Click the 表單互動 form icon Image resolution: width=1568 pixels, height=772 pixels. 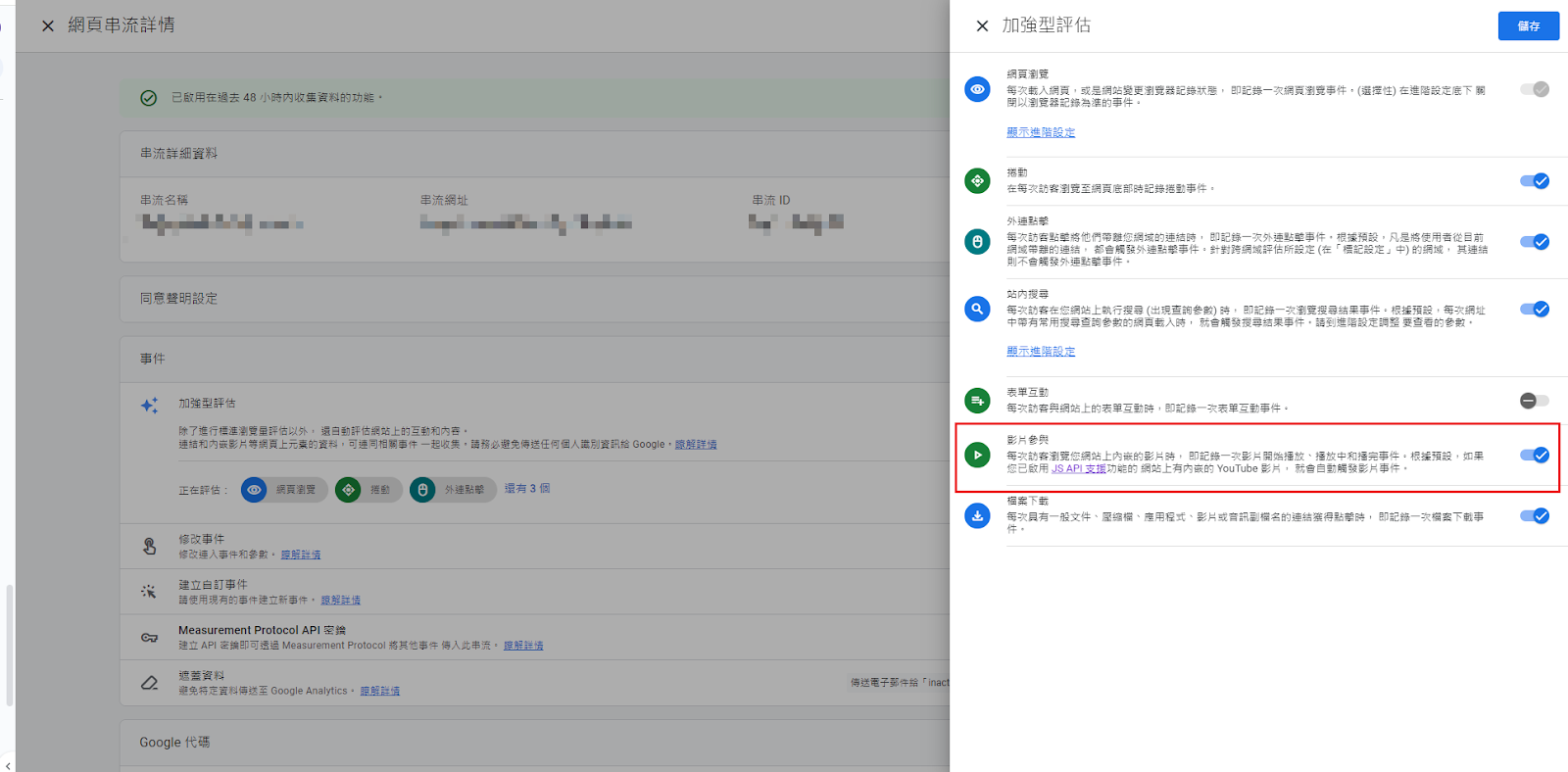pos(977,401)
